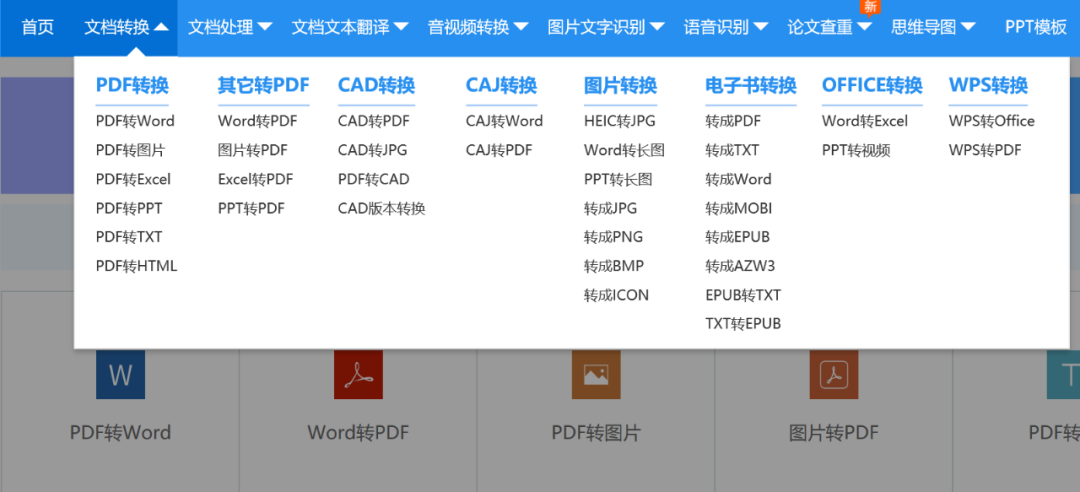Screen dimensions: 1080x492
Task: Expand the 文档处理 dropdown arrow
Action: click(264, 28)
